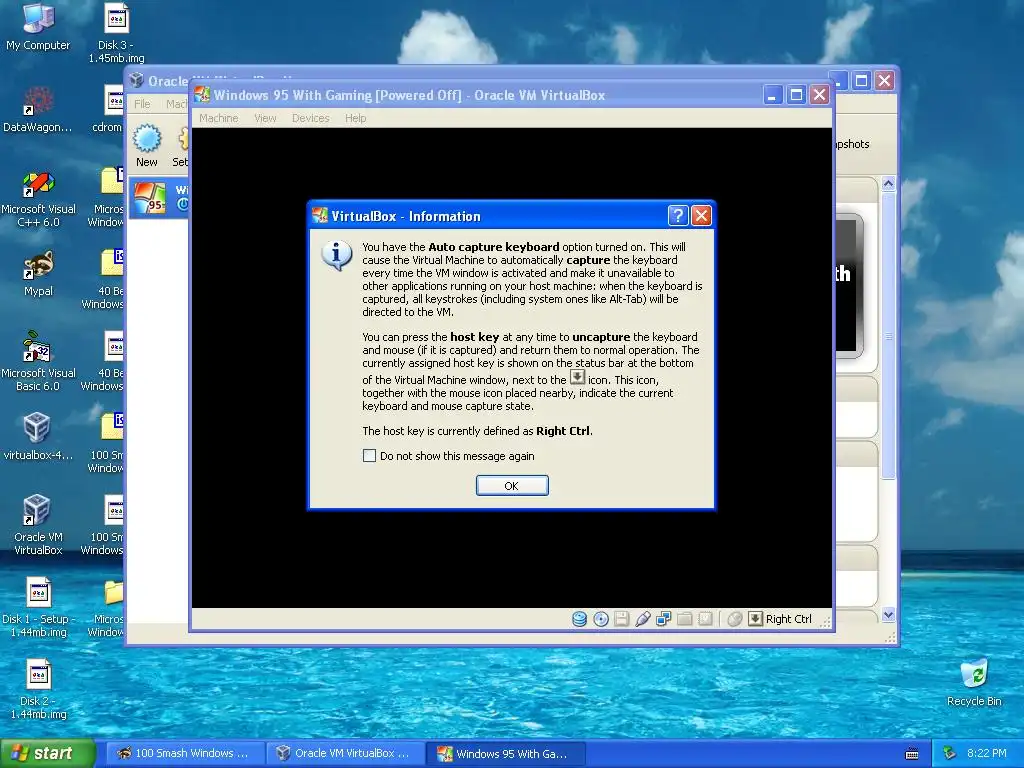Click the keyboard icon in system tray
The image size is (1024, 768).
tap(912, 754)
